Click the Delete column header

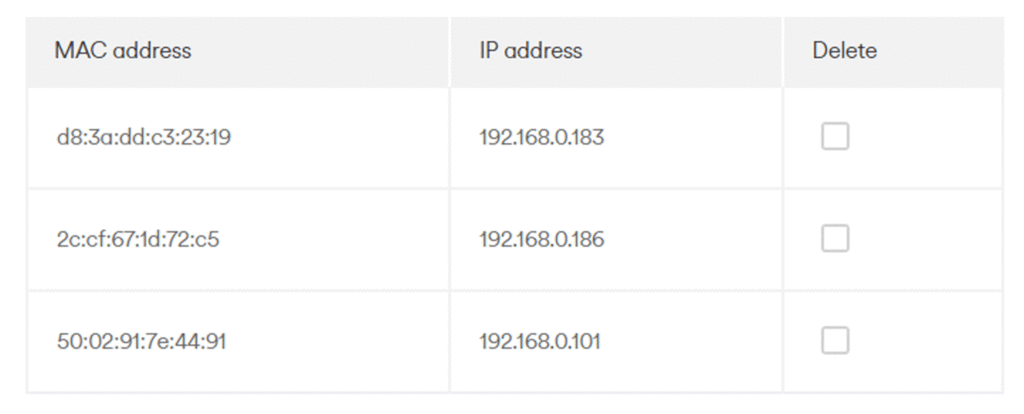click(844, 50)
